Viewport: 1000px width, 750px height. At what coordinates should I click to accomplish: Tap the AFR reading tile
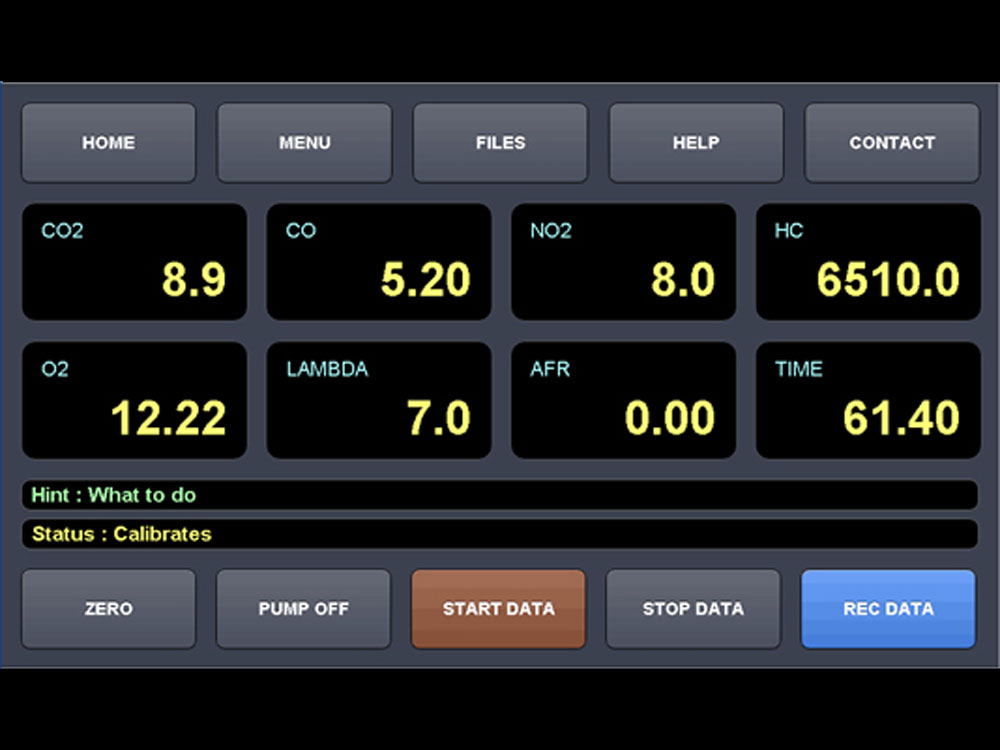click(623, 400)
